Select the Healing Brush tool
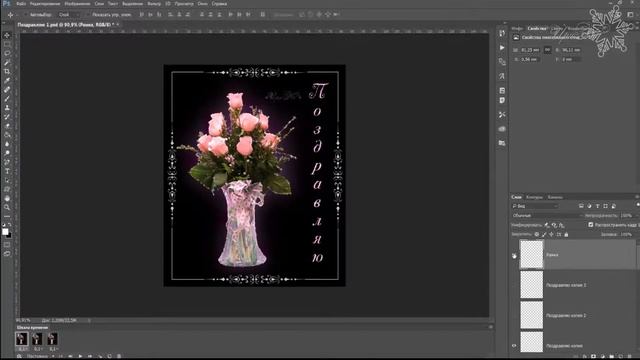The height and width of the screenshot is (360, 640). tap(7, 89)
